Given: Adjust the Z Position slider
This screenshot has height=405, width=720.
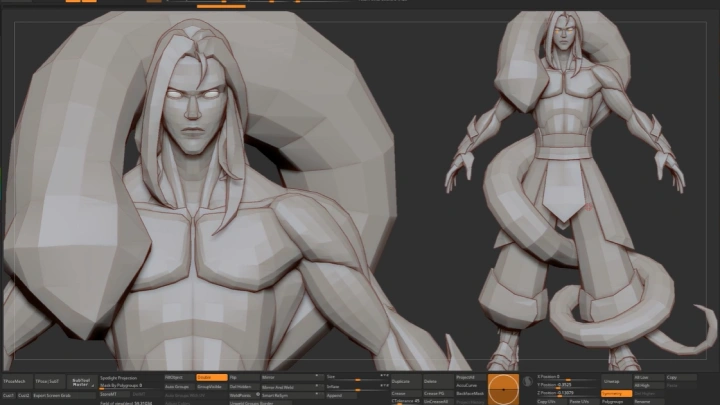Looking at the screenshot, I should tap(567, 393).
